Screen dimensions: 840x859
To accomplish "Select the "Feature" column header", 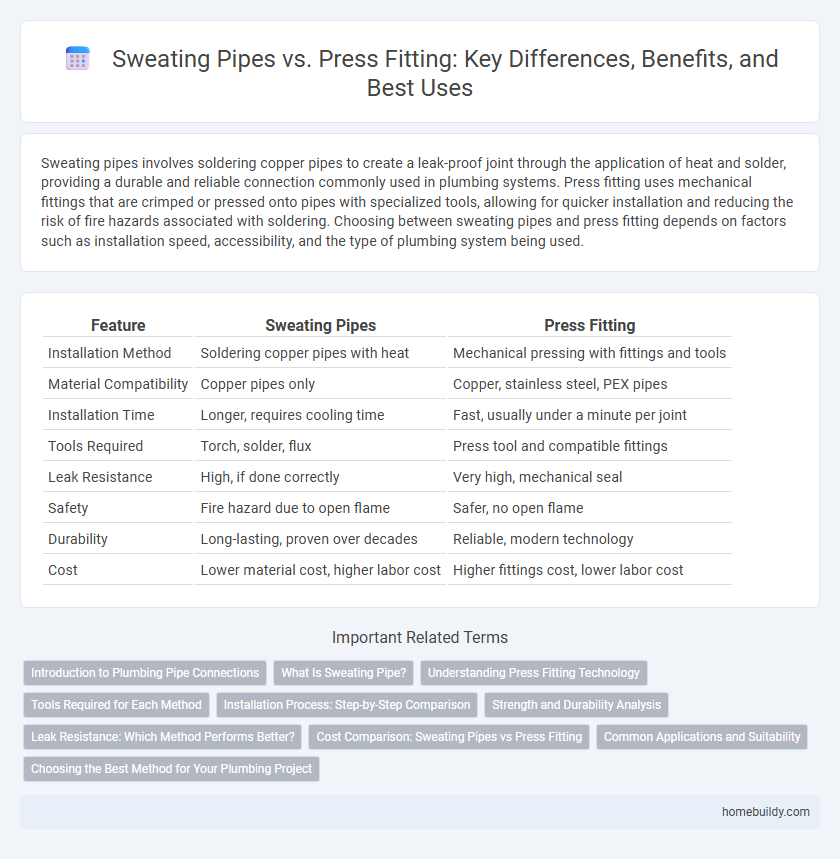I will (118, 325).
